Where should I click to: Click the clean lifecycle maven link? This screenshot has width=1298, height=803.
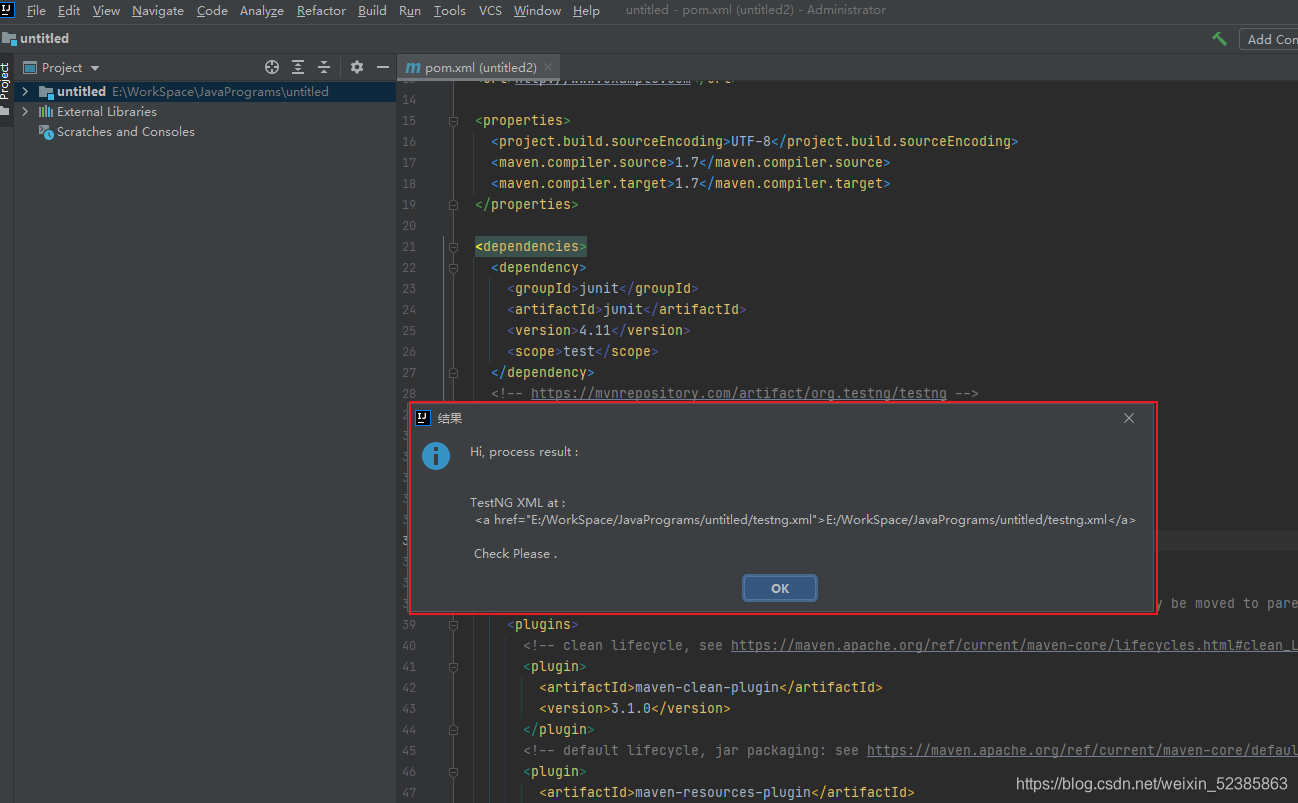coord(1014,645)
